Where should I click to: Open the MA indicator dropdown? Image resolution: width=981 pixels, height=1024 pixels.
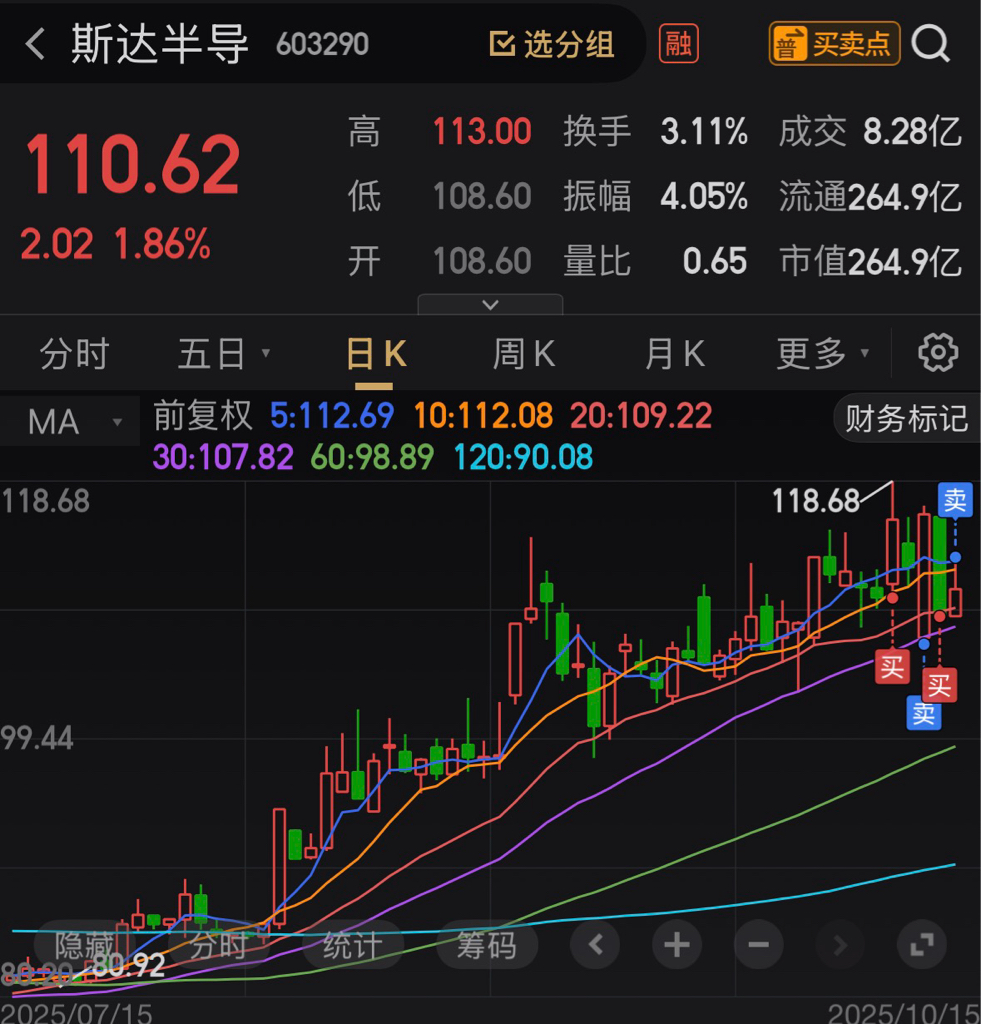coord(70,422)
